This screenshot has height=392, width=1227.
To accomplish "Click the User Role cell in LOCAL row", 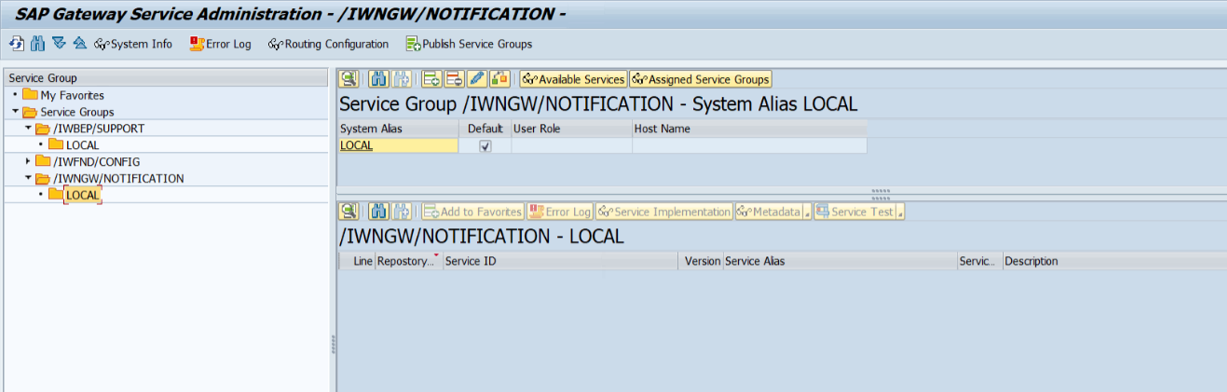I will 571,145.
